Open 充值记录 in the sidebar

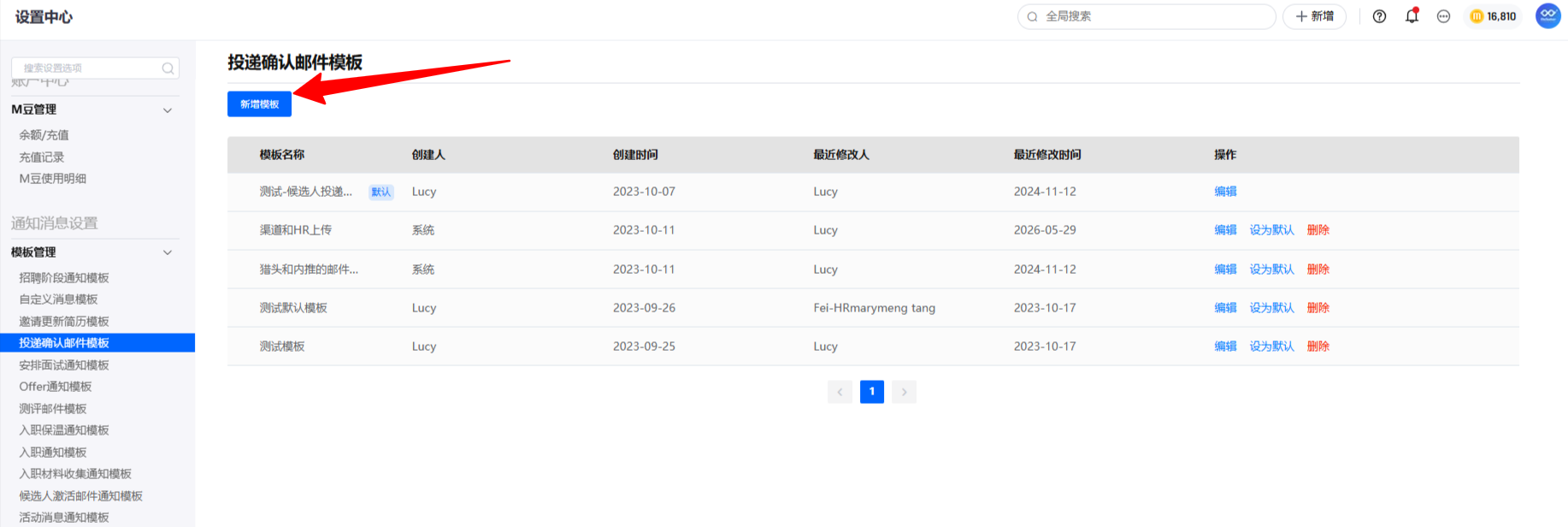(42, 157)
